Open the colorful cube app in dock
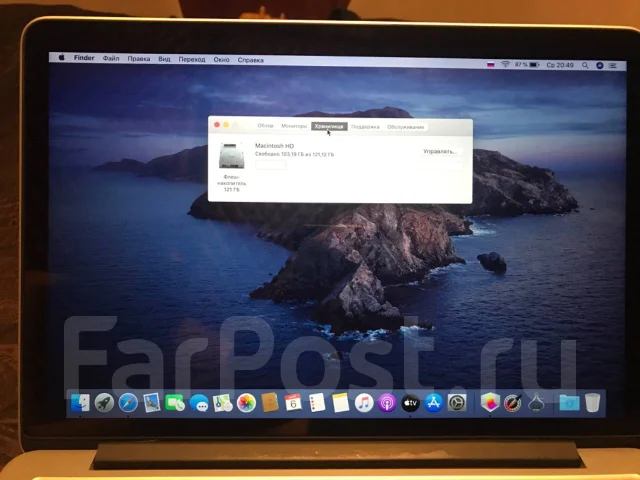 [x=490, y=403]
